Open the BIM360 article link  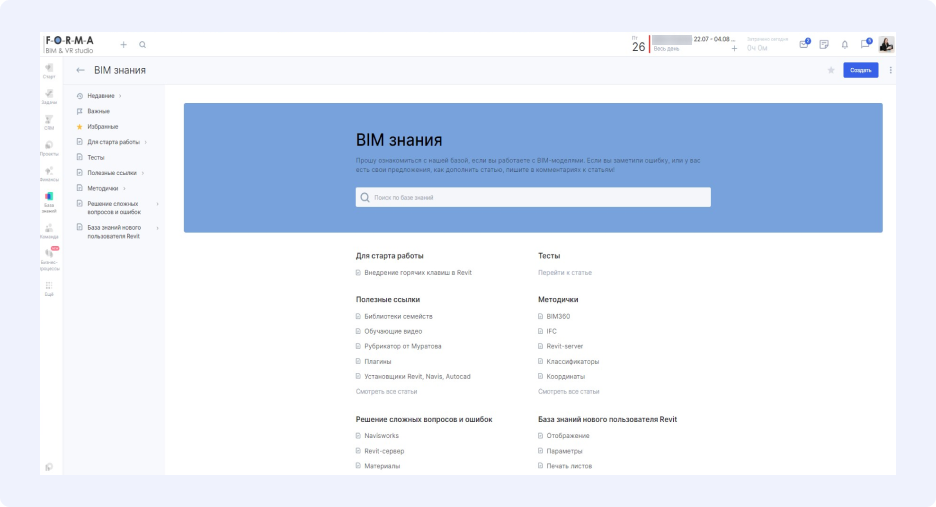pos(558,316)
